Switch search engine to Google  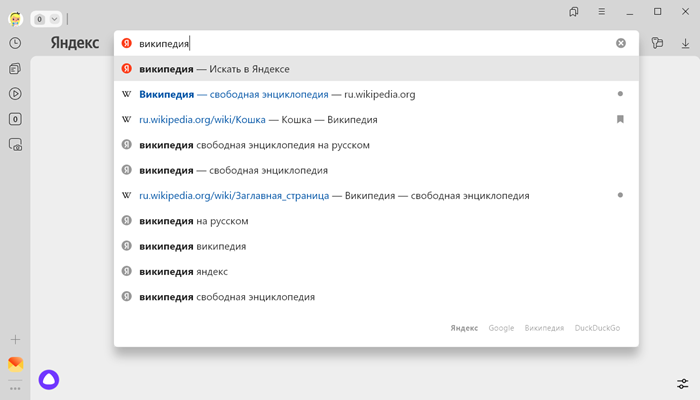click(501, 328)
